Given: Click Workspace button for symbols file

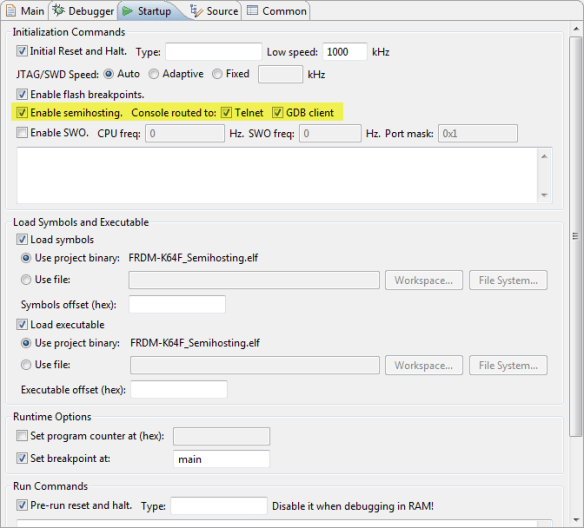Looking at the screenshot, I should coord(424,280).
